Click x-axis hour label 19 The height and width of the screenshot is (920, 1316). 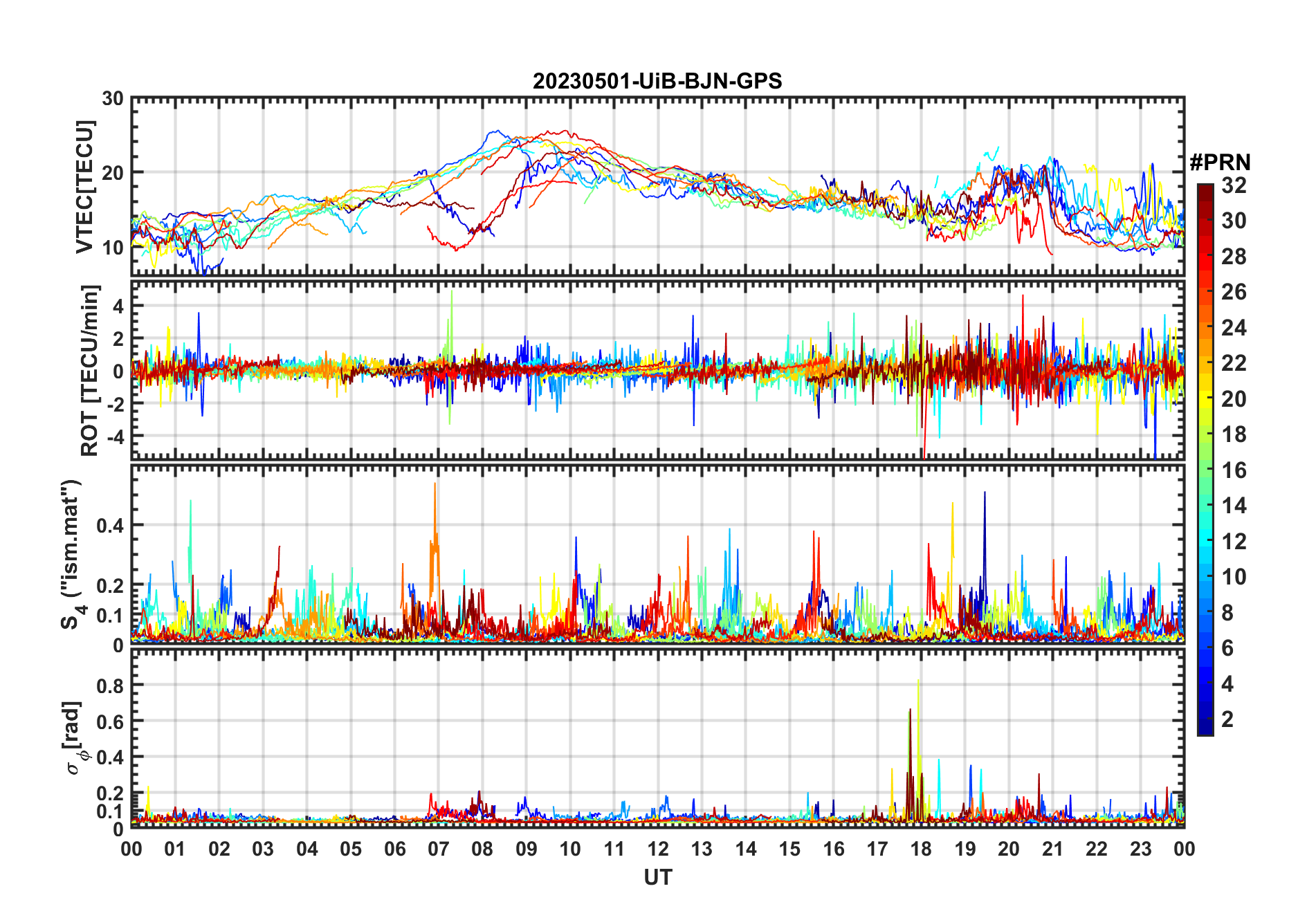tap(965, 849)
